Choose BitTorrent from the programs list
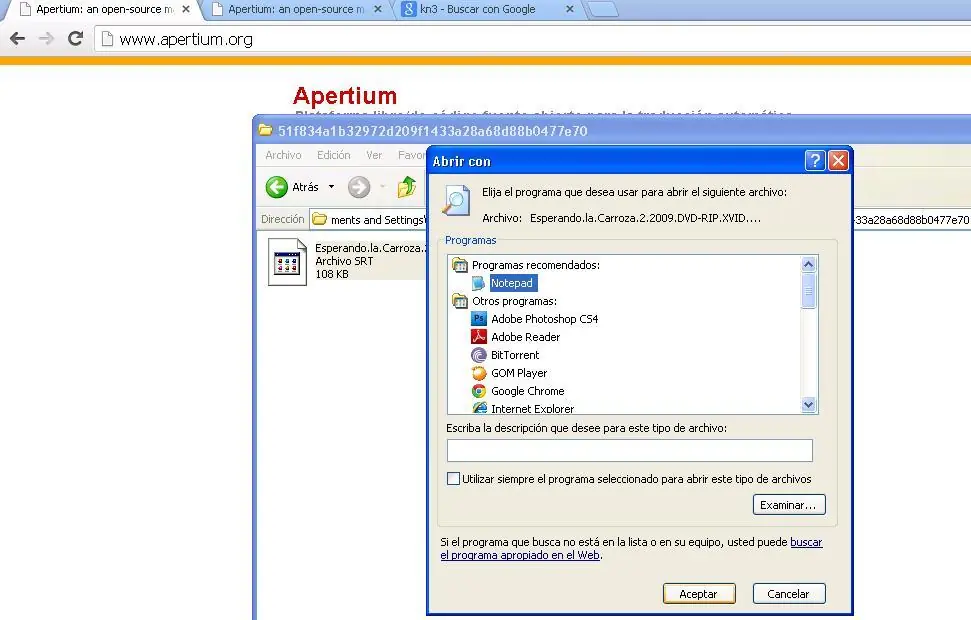 515,355
